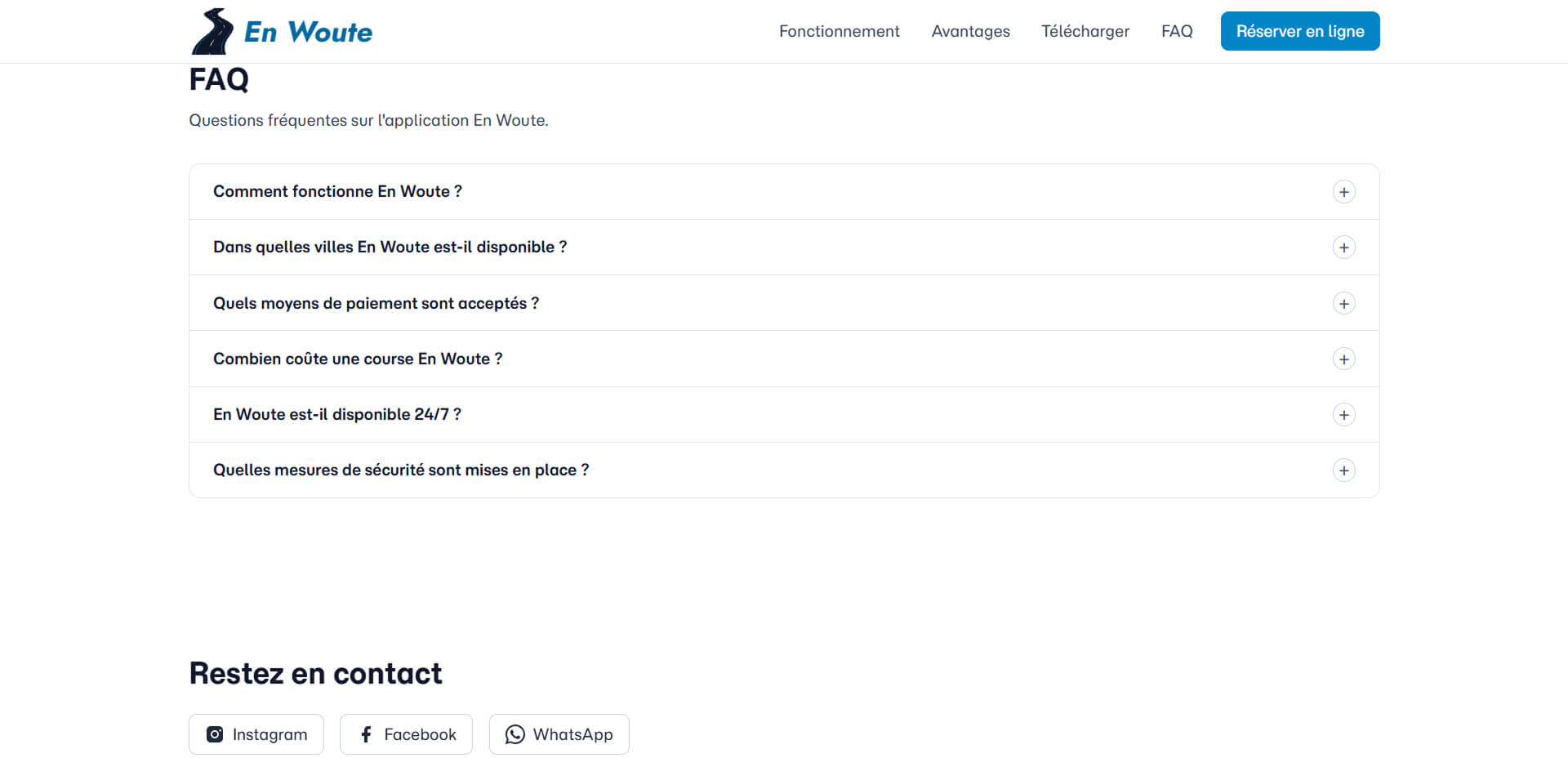Image resolution: width=1568 pixels, height=758 pixels.
Task: Click the plus icon beside 'Comment fonctionne En Woute ?'
Action: click(x=1344, y=191)
